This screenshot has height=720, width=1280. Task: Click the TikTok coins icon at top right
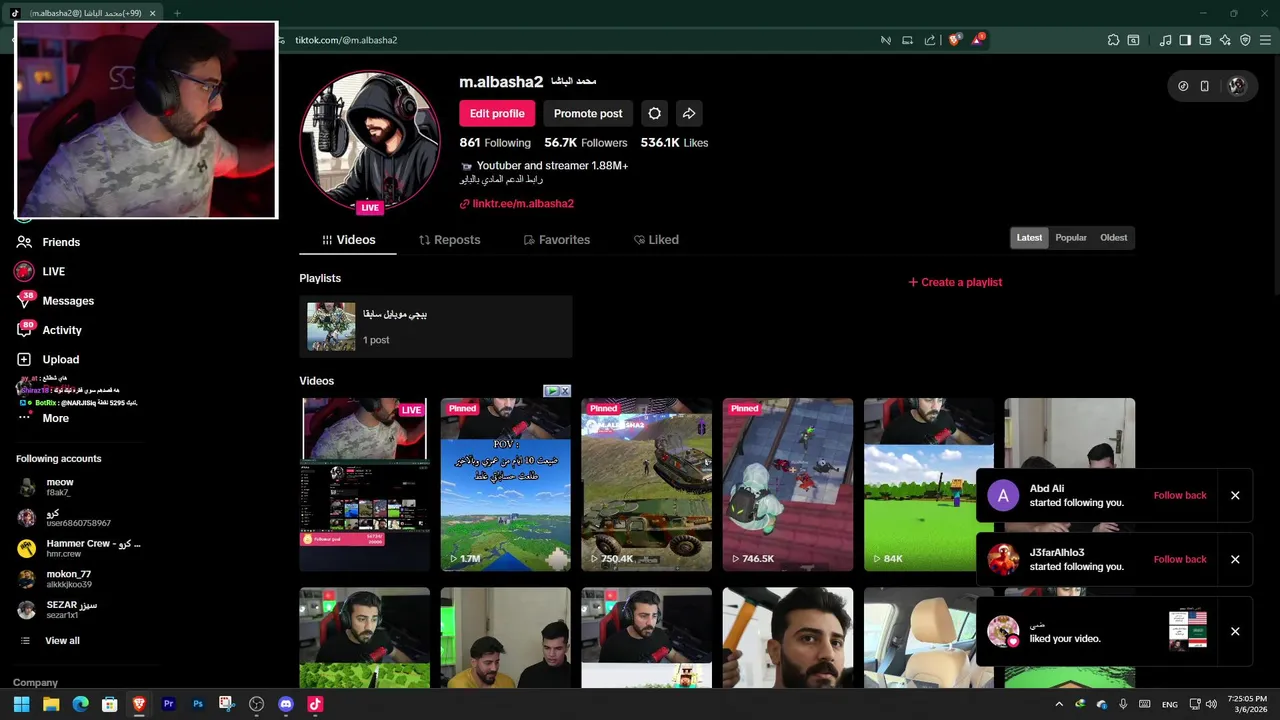point(1183,86)
